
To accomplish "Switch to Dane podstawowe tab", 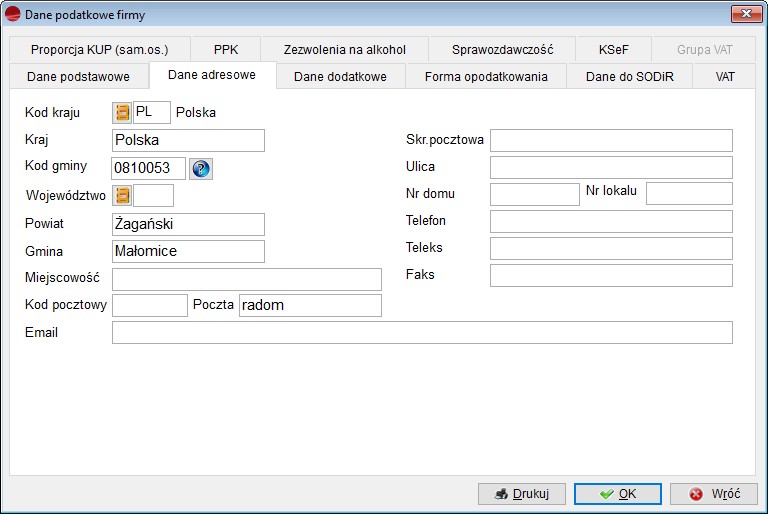I will (x=78, y=77).
